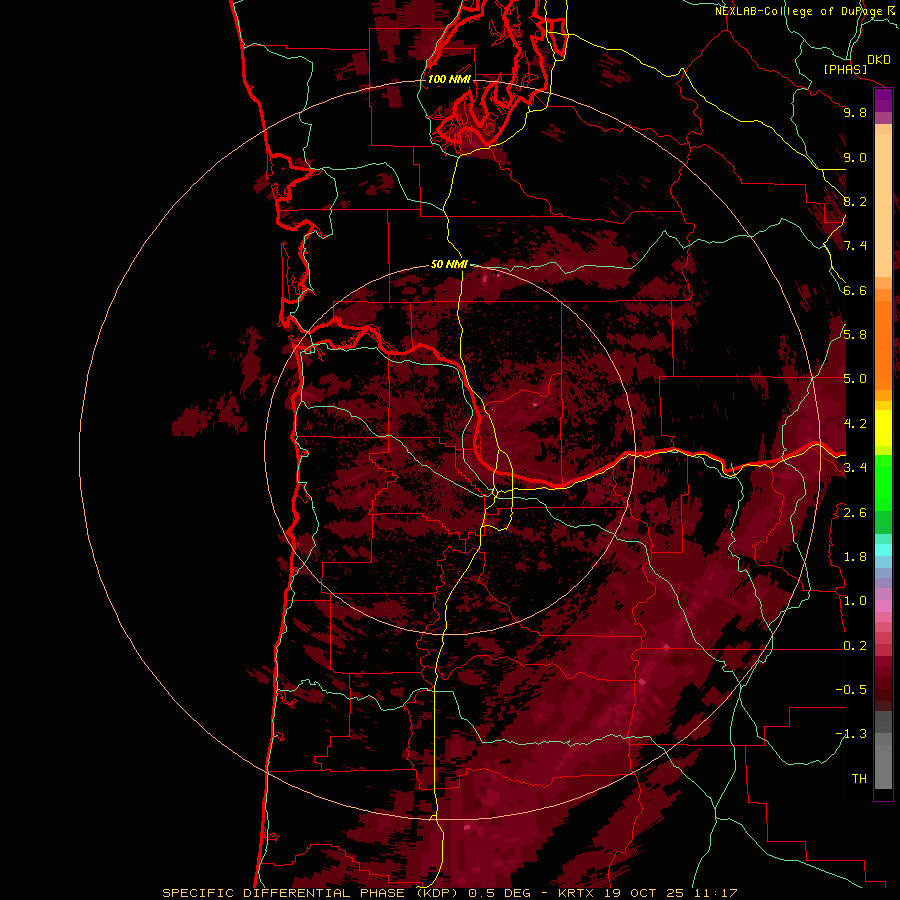
Task: Select the 7.4 value on the color scale
Action: pyautogui.click(x=855, y=246)
